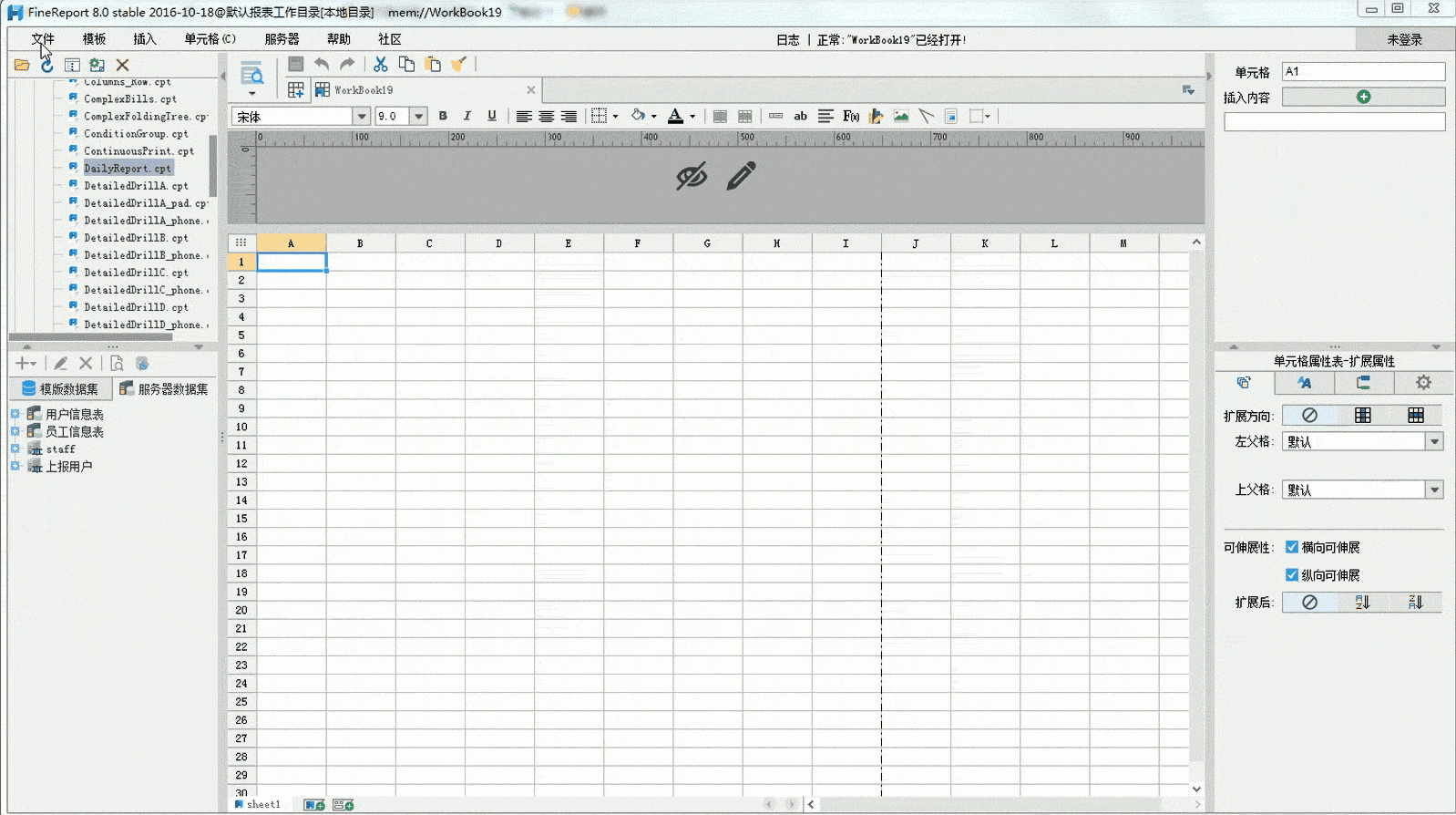Click the pencil edit icon in header area
1456x815 pixels.
(742, 176)
